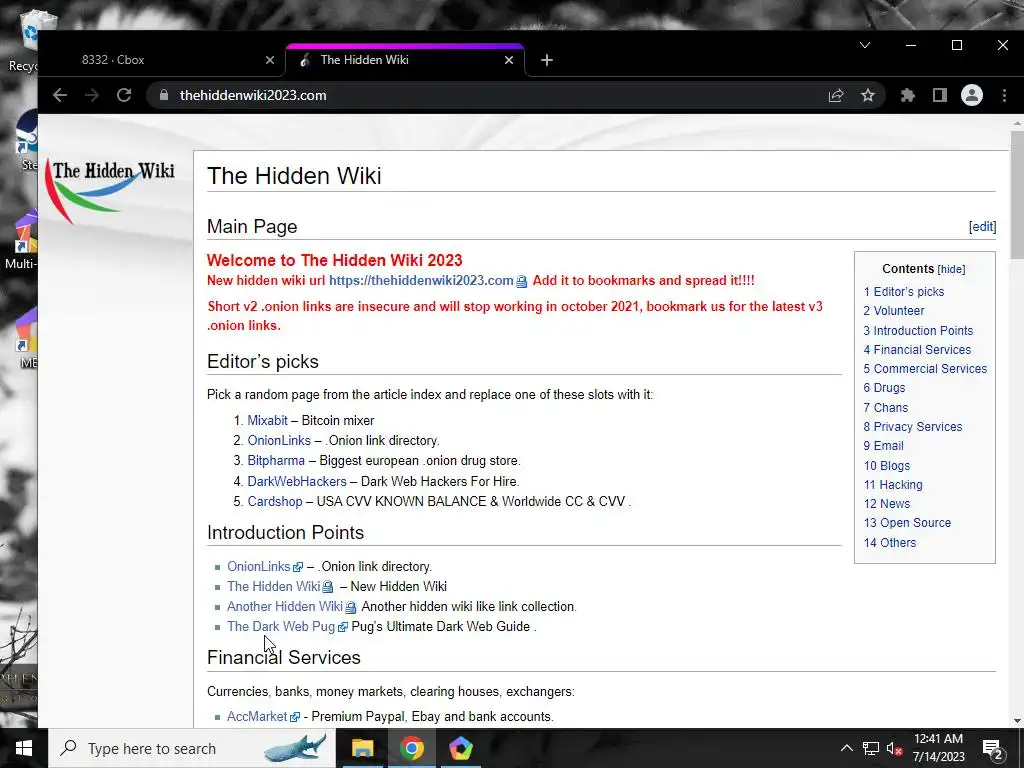Open the colorful hexagon app on taskbar
Viewport: 1024px width, 768px height.
(460, 748)
